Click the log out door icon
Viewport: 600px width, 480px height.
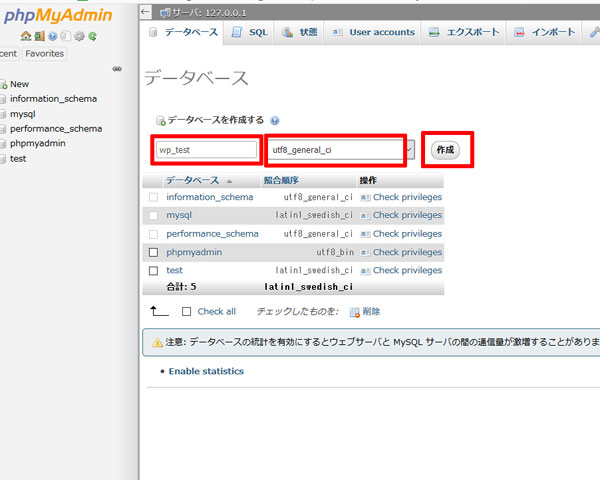[x=39, y=36]
